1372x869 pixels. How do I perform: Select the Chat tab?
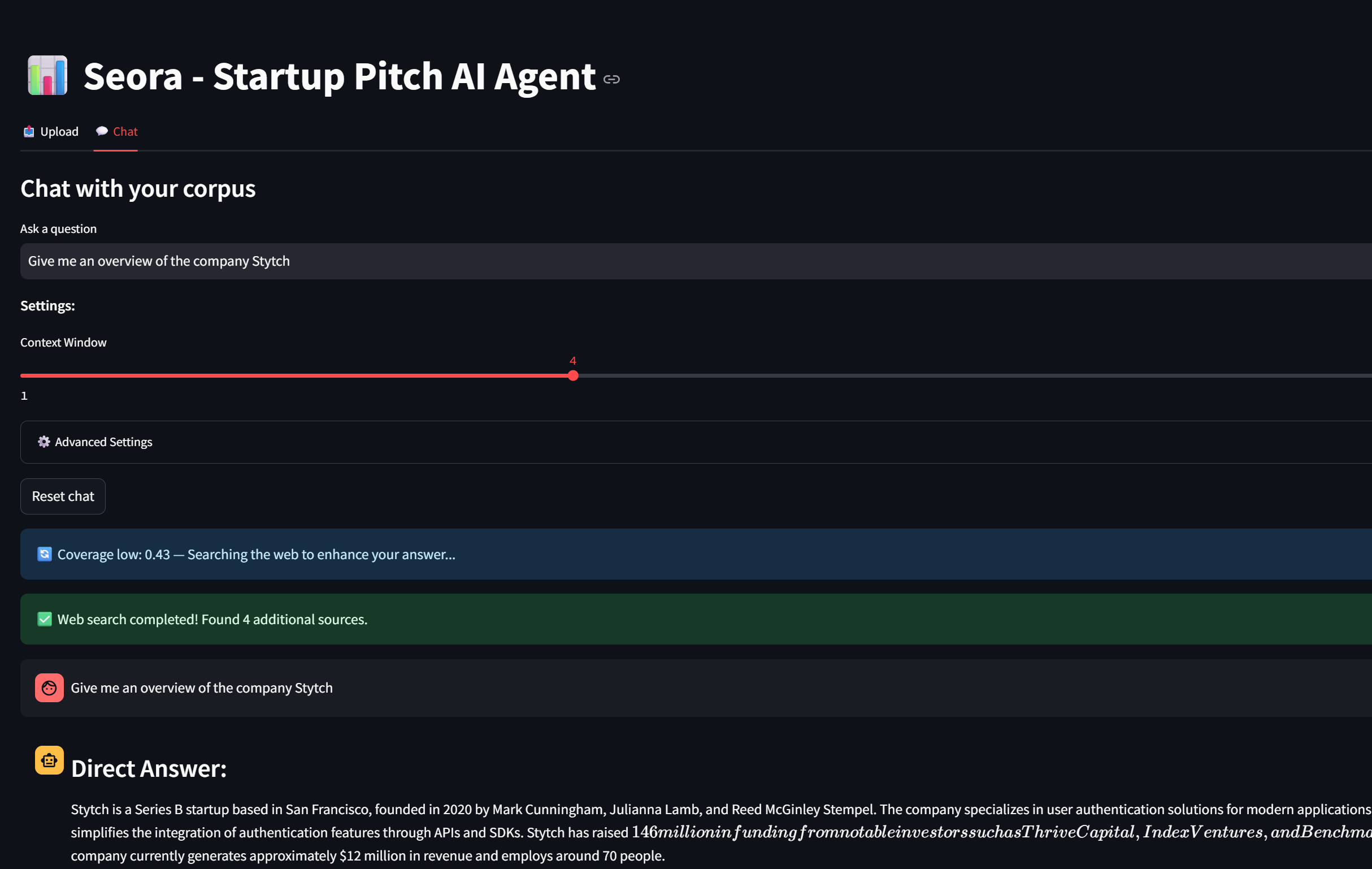point(116,132)
